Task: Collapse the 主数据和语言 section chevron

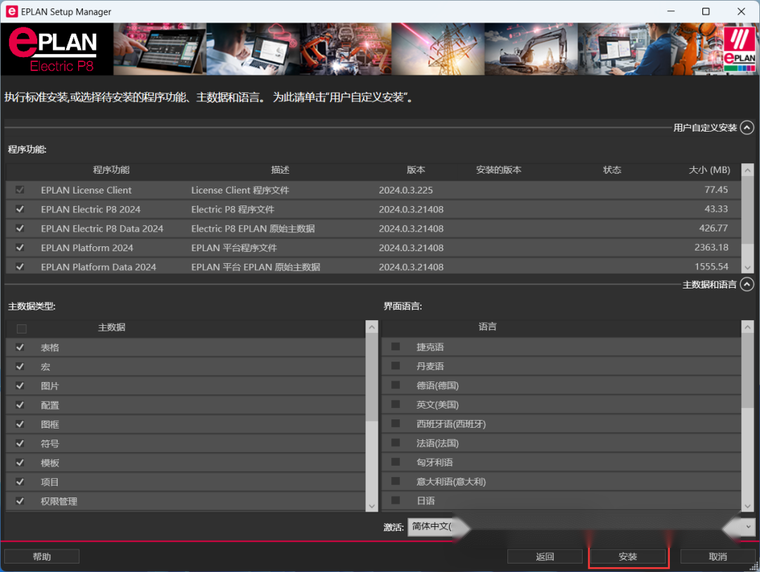Action: (747, 285)
